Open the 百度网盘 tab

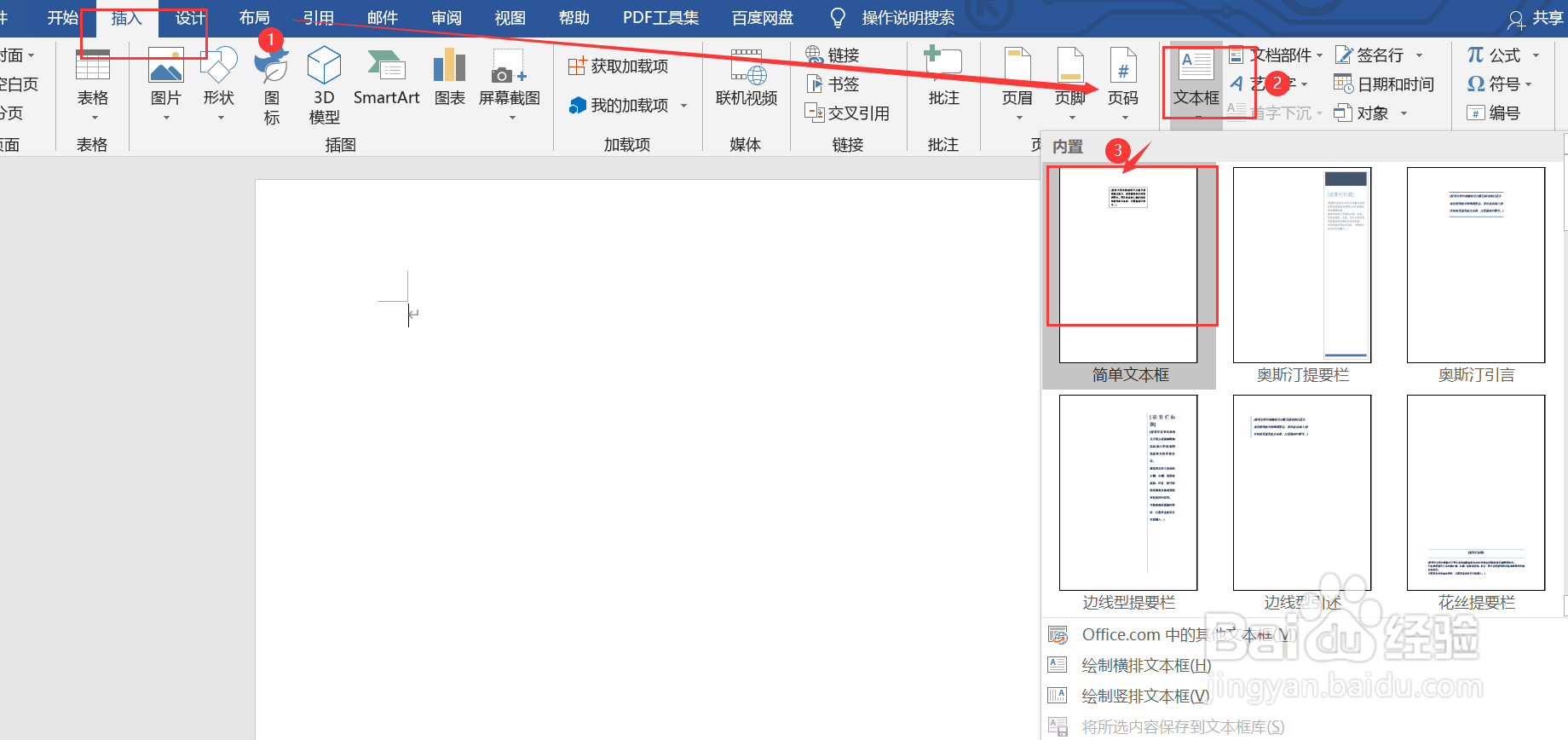pyautogui.click(x=763, y=18)
